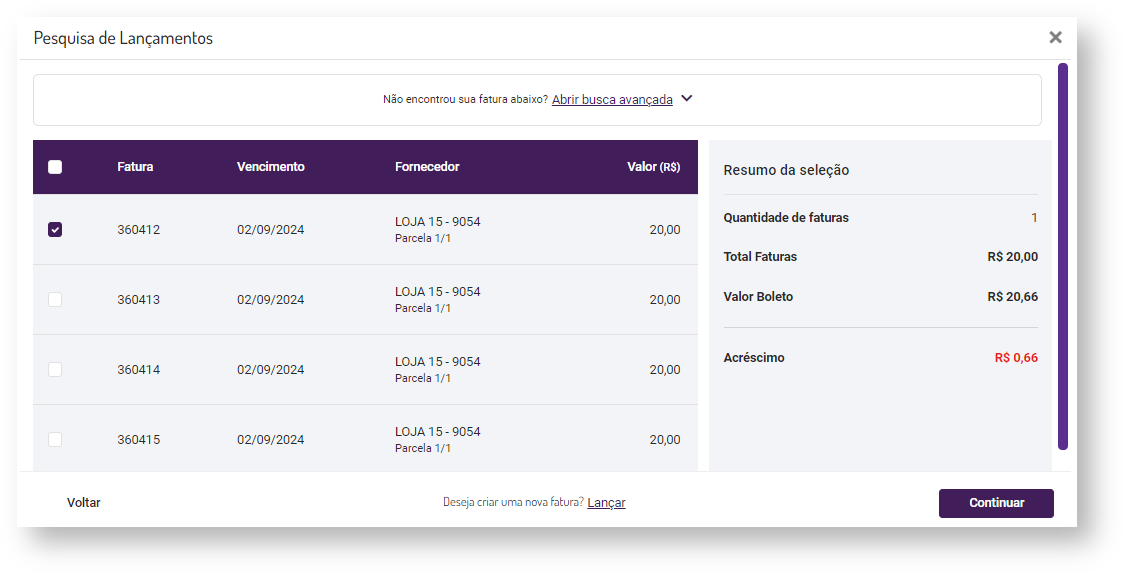Close the Pesquisa de Lançamentos dialog
The height and width of the screenshot is (575, 1125).
pyautogui.click(x=1055, y=37)
